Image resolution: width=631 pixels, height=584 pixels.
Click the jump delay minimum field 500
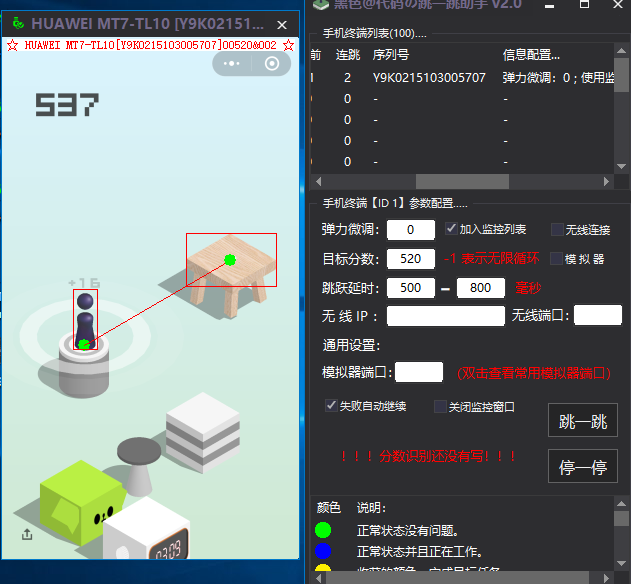[411, 288]
